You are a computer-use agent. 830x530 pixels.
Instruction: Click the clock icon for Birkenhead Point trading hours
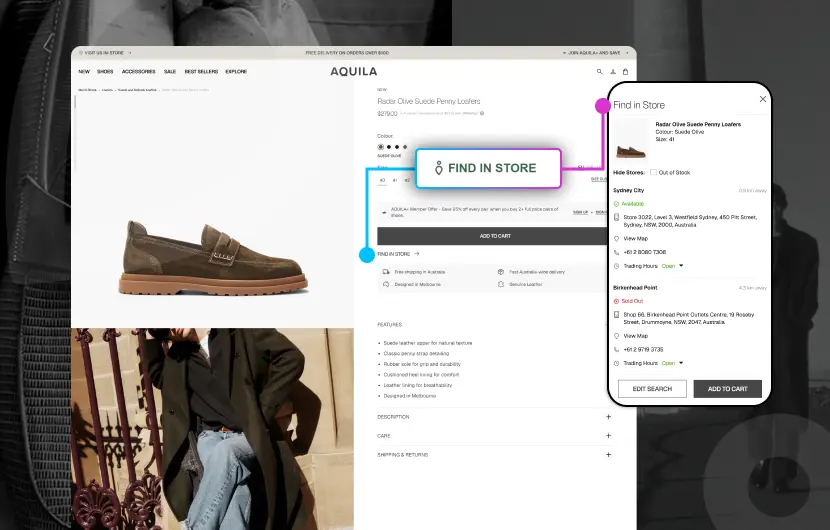[616, 363]
